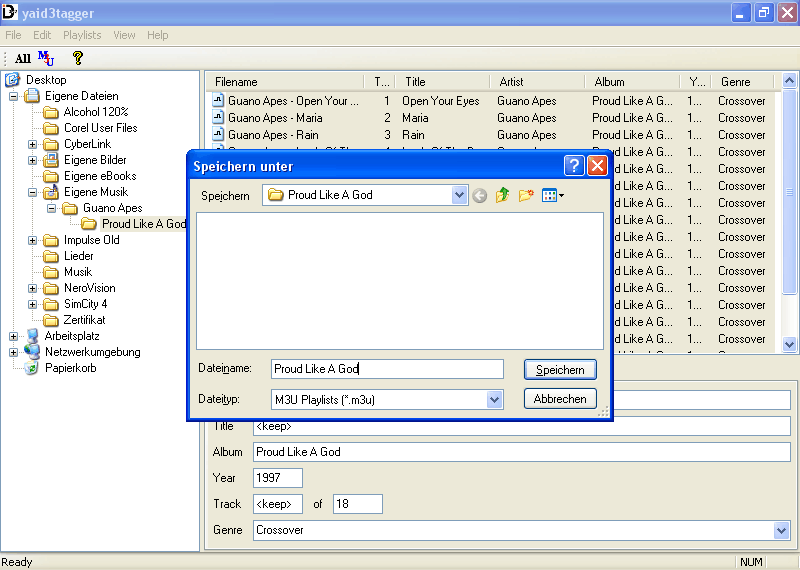The height and width of the screenshot is (570, 800).
Task: Create a new folder in save dialog
Action: tap(526, 195)
